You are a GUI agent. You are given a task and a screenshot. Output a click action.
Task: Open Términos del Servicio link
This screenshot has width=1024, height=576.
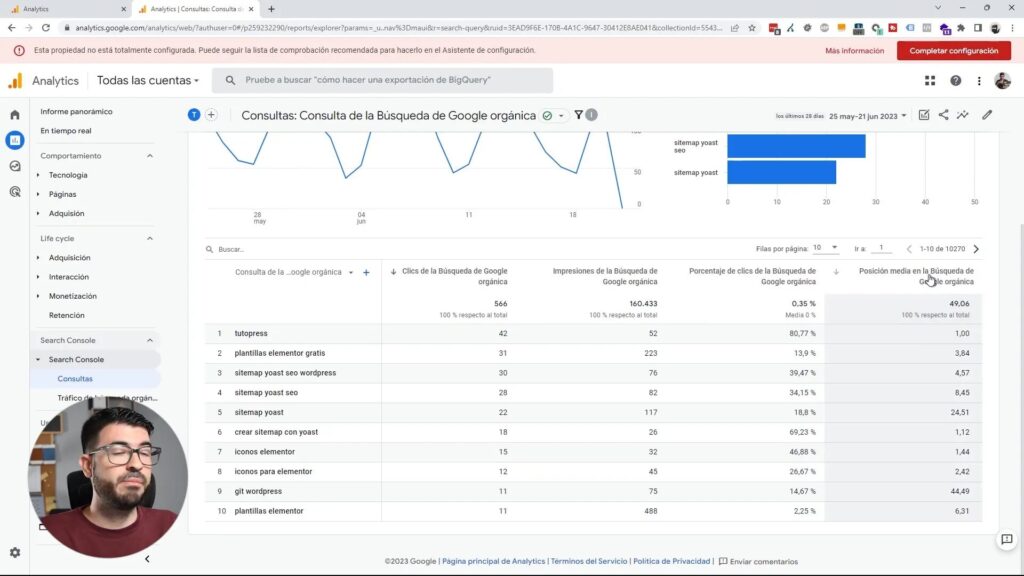(x=588, y=561)
